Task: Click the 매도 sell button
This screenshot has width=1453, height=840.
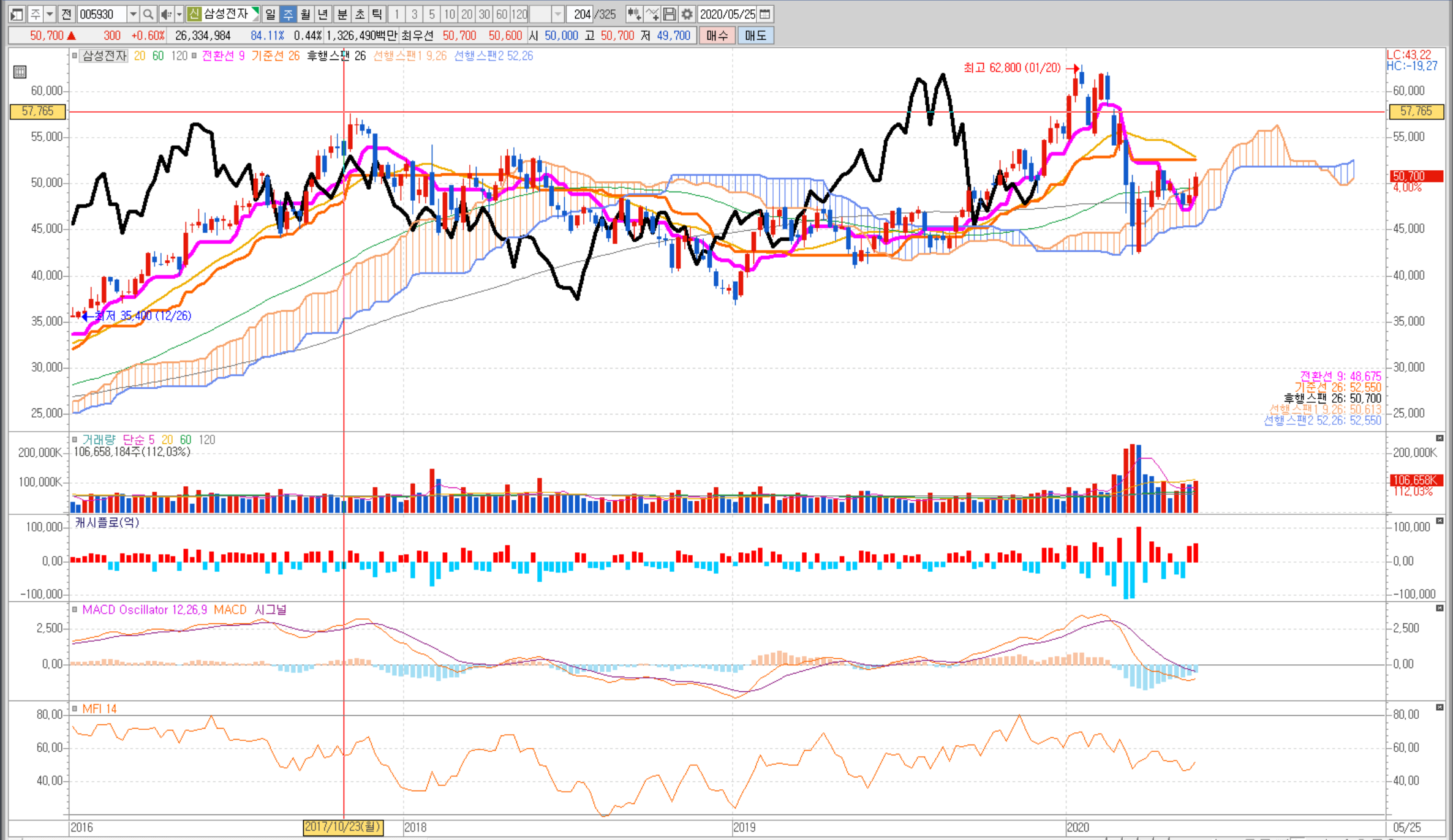Action: [755, 36]
